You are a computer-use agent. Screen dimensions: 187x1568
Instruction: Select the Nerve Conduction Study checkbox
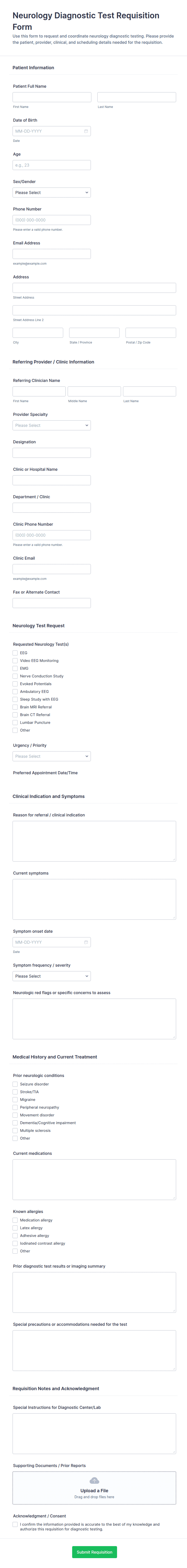15,676
